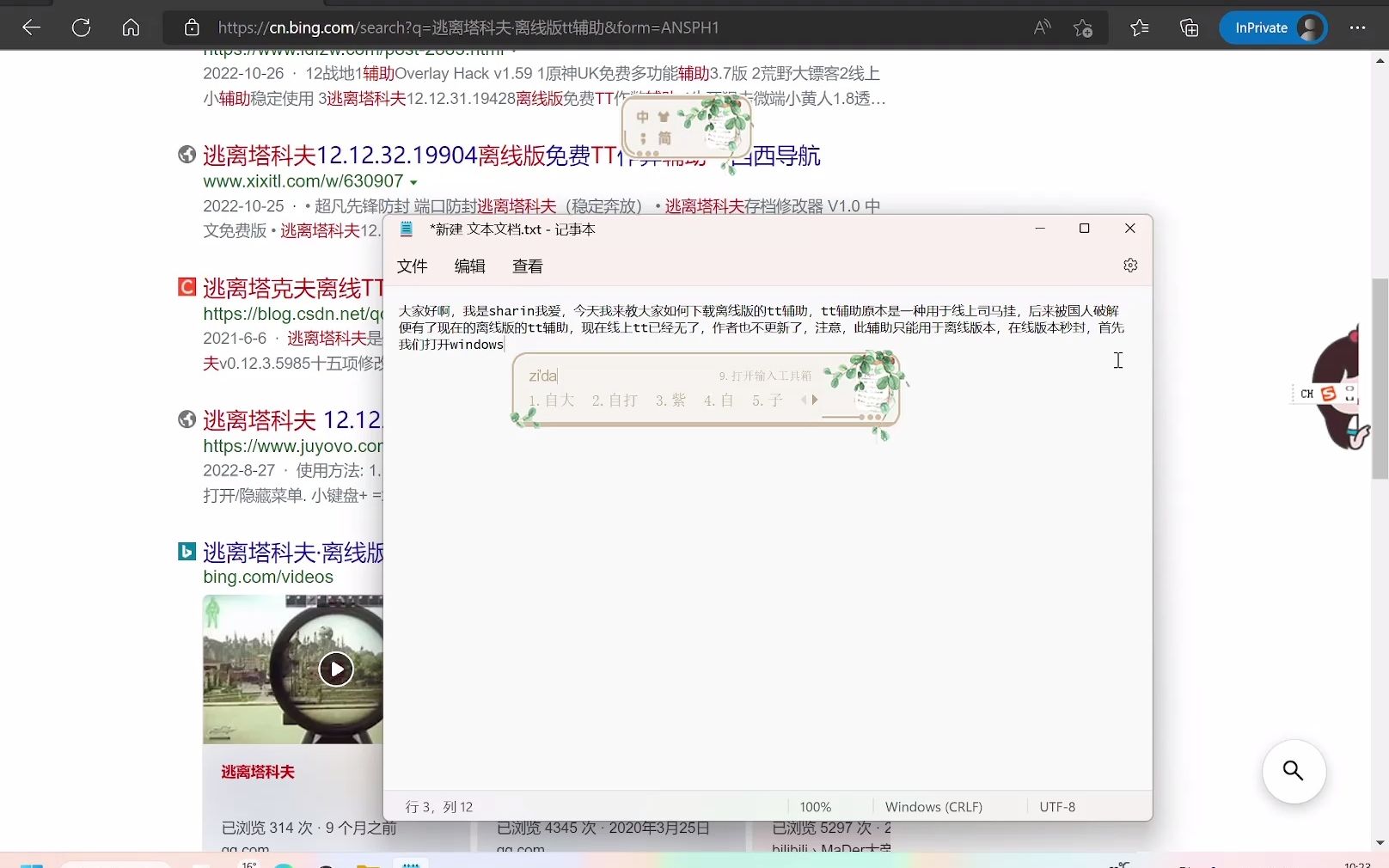Choose IME candidate 1. 自大
The width and height of the screenshot is (1389, 868).
pyautogui.click(x=551, y=400)
